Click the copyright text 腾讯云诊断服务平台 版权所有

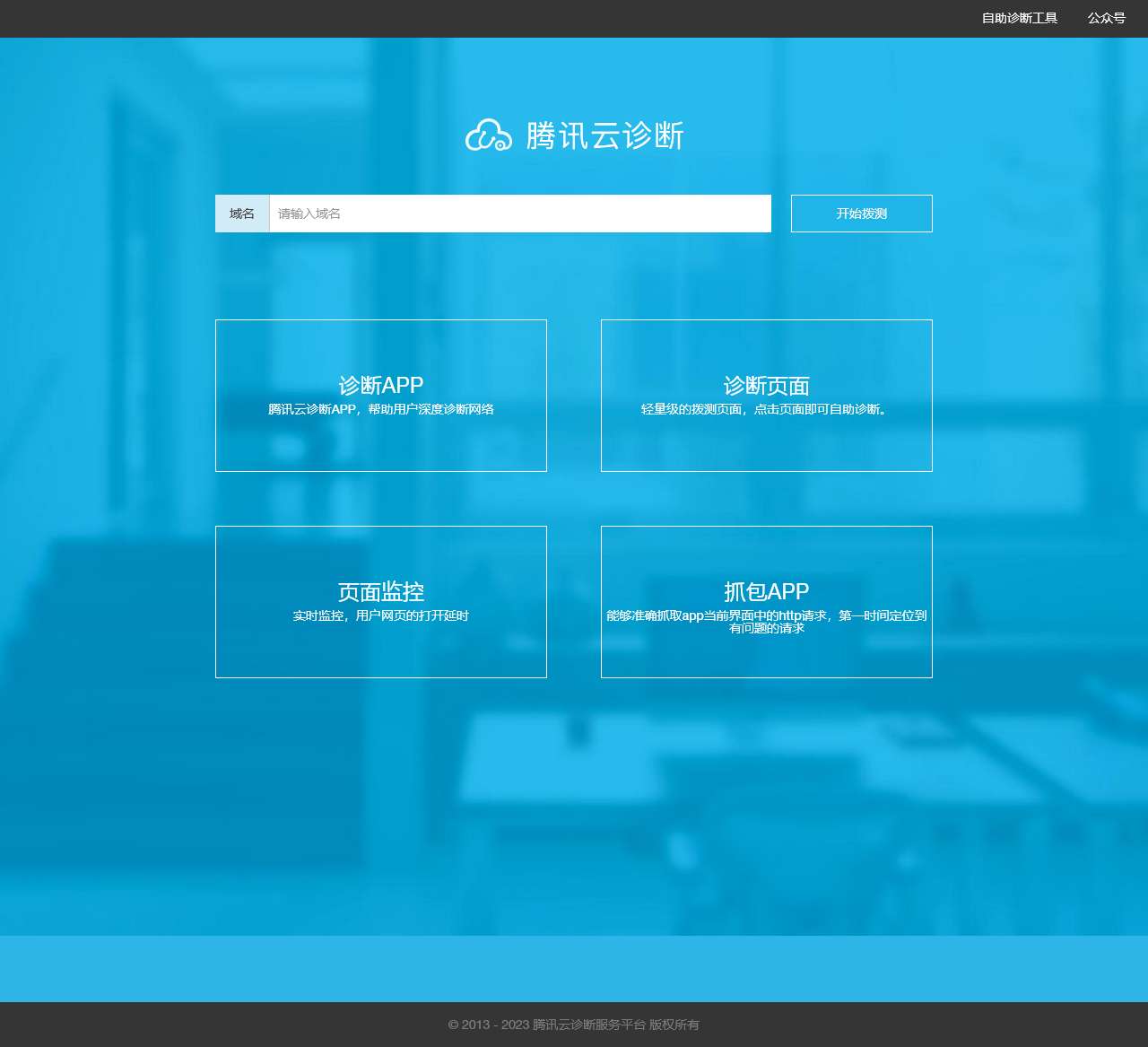coord(616,1025)
